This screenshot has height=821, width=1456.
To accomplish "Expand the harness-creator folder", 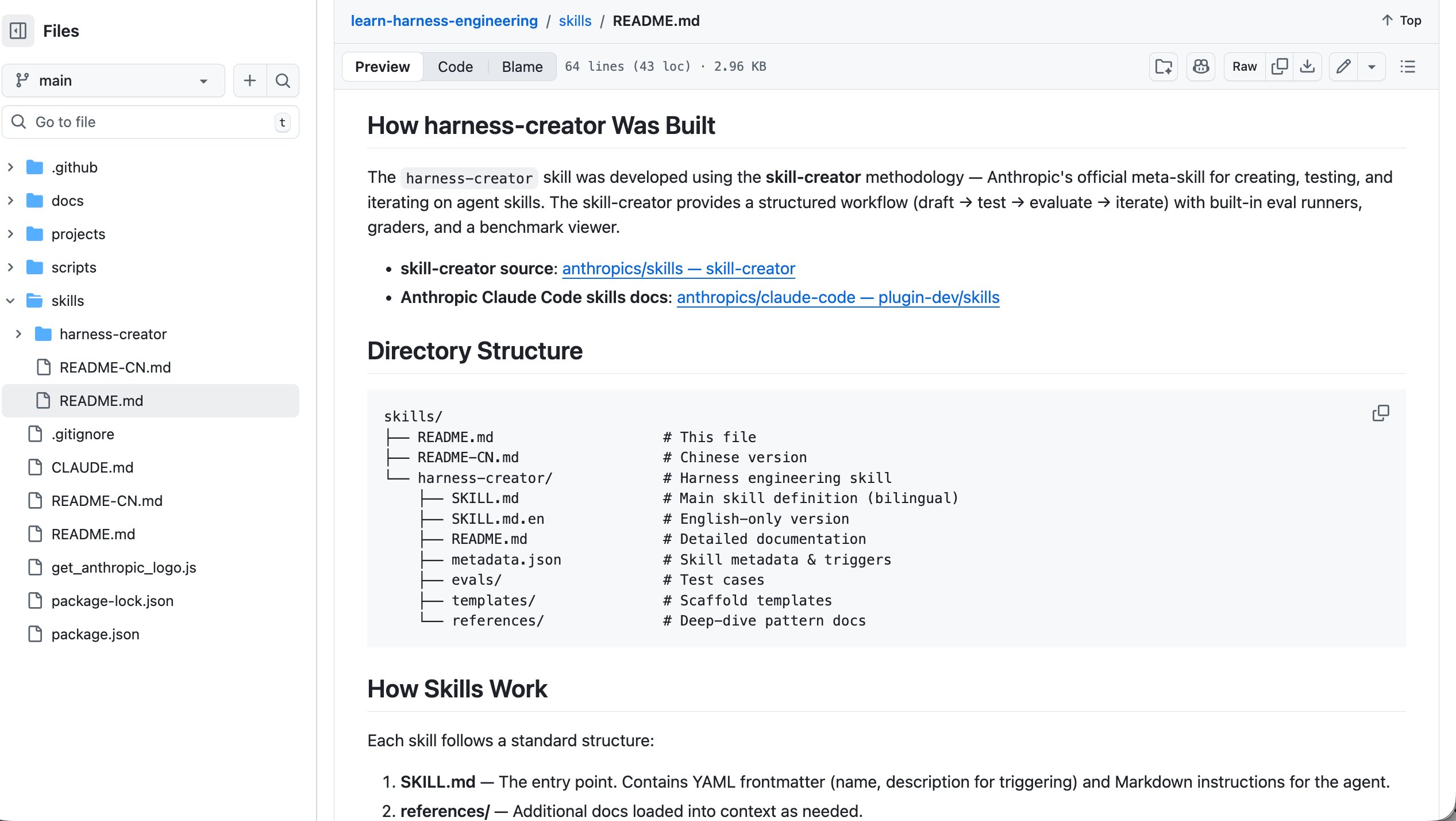I will (x=18, y=334).
